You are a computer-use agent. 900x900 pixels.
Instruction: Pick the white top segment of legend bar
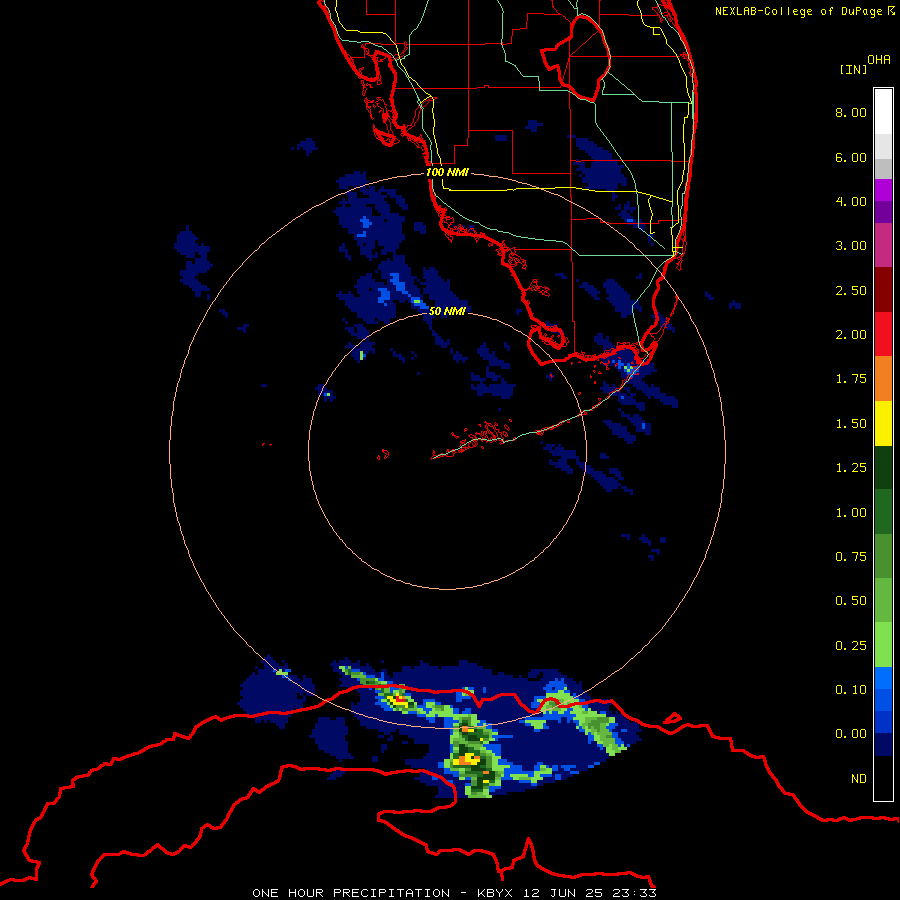(x=883, y=111)
